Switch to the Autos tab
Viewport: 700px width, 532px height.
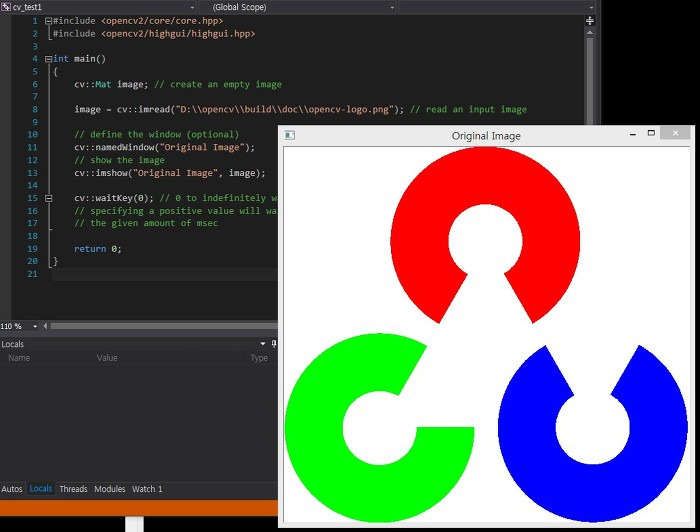click(12, 489)
